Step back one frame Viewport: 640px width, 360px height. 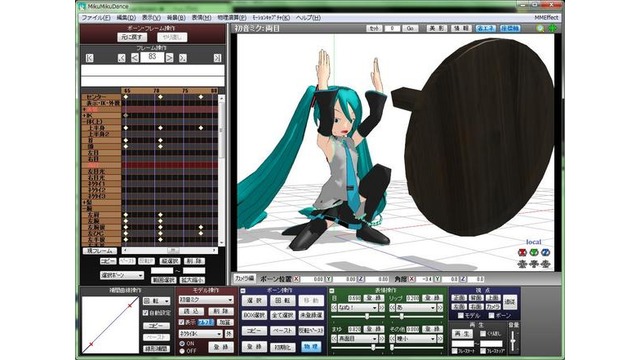[135, 58]
